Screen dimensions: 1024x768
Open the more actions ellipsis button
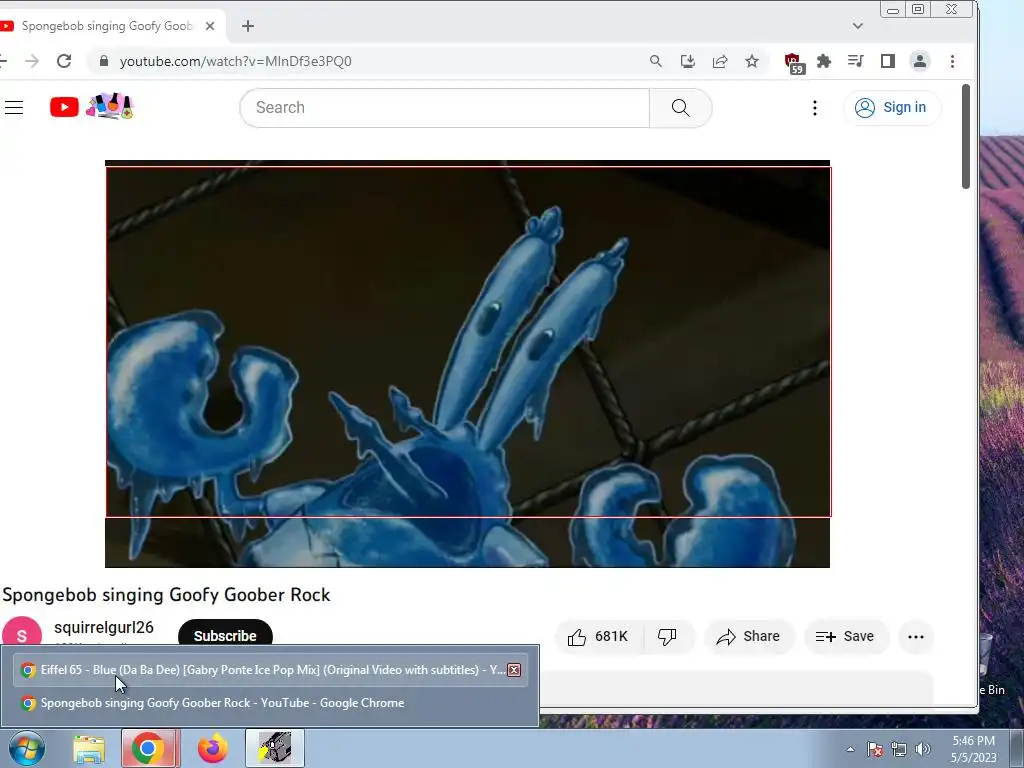click(916, 637)
